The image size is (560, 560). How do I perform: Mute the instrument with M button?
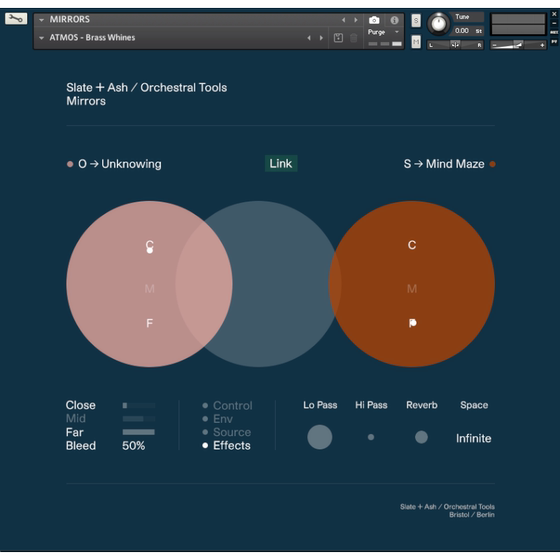point(416,42)
